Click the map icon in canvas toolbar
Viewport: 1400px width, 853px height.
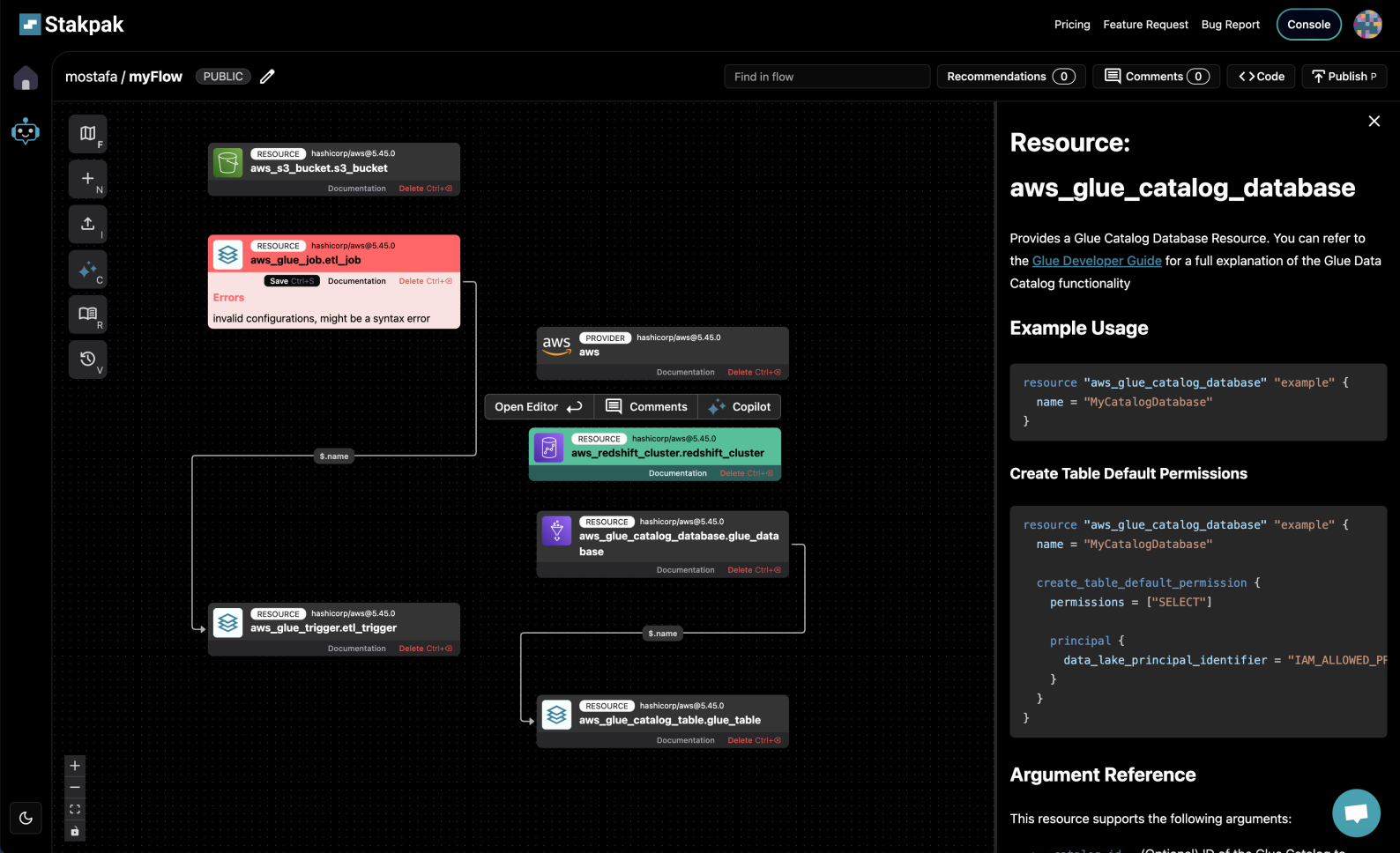point(87,134)
